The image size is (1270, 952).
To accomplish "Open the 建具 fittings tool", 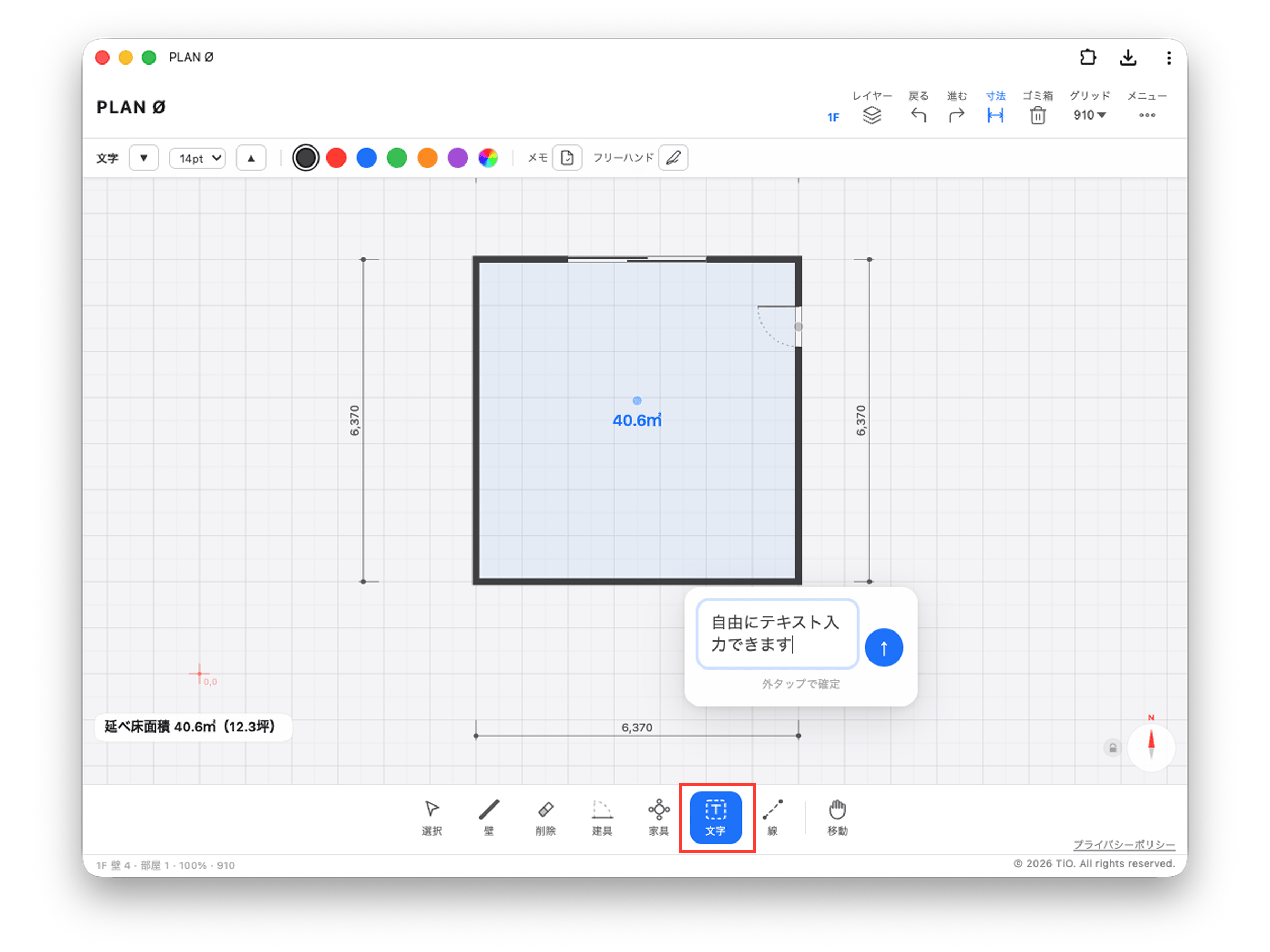I will (602, 817).
